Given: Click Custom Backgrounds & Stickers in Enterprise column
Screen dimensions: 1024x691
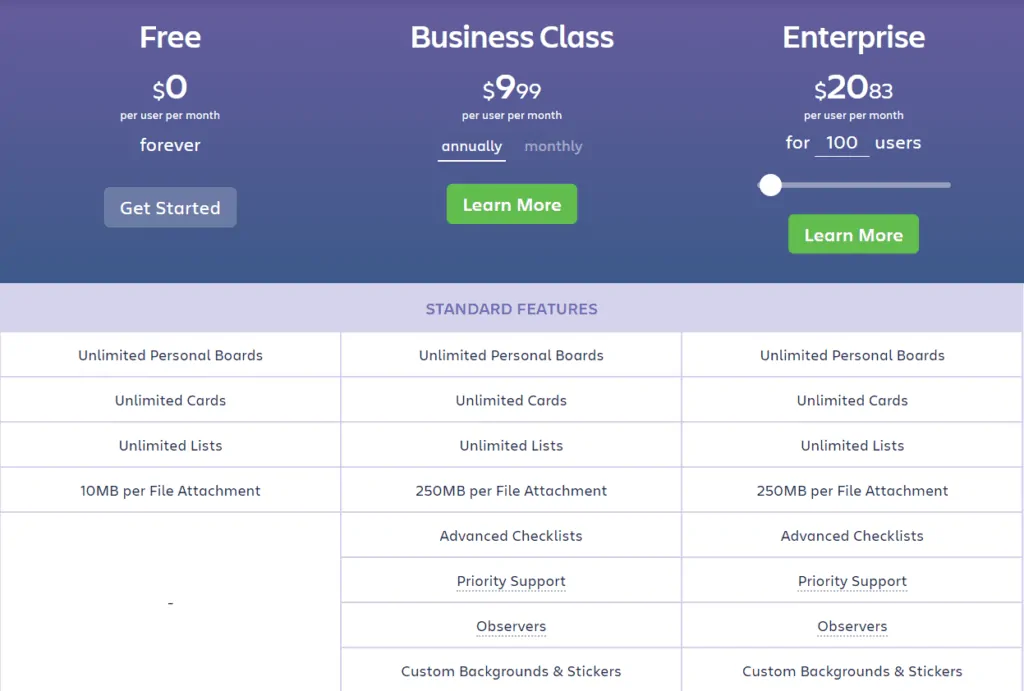Looking at the screenshot, I should click(852, 671).
